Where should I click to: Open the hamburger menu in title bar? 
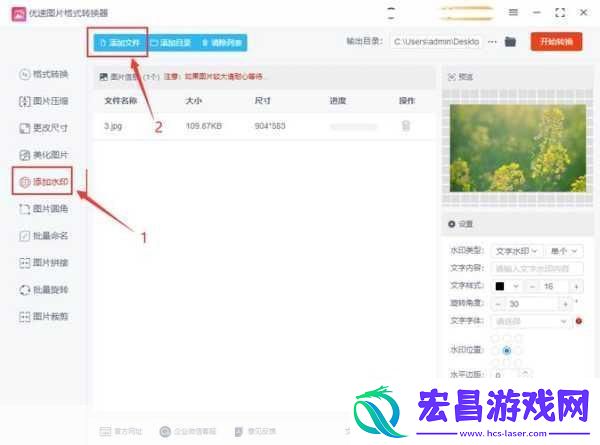click(x=513, y=13)
